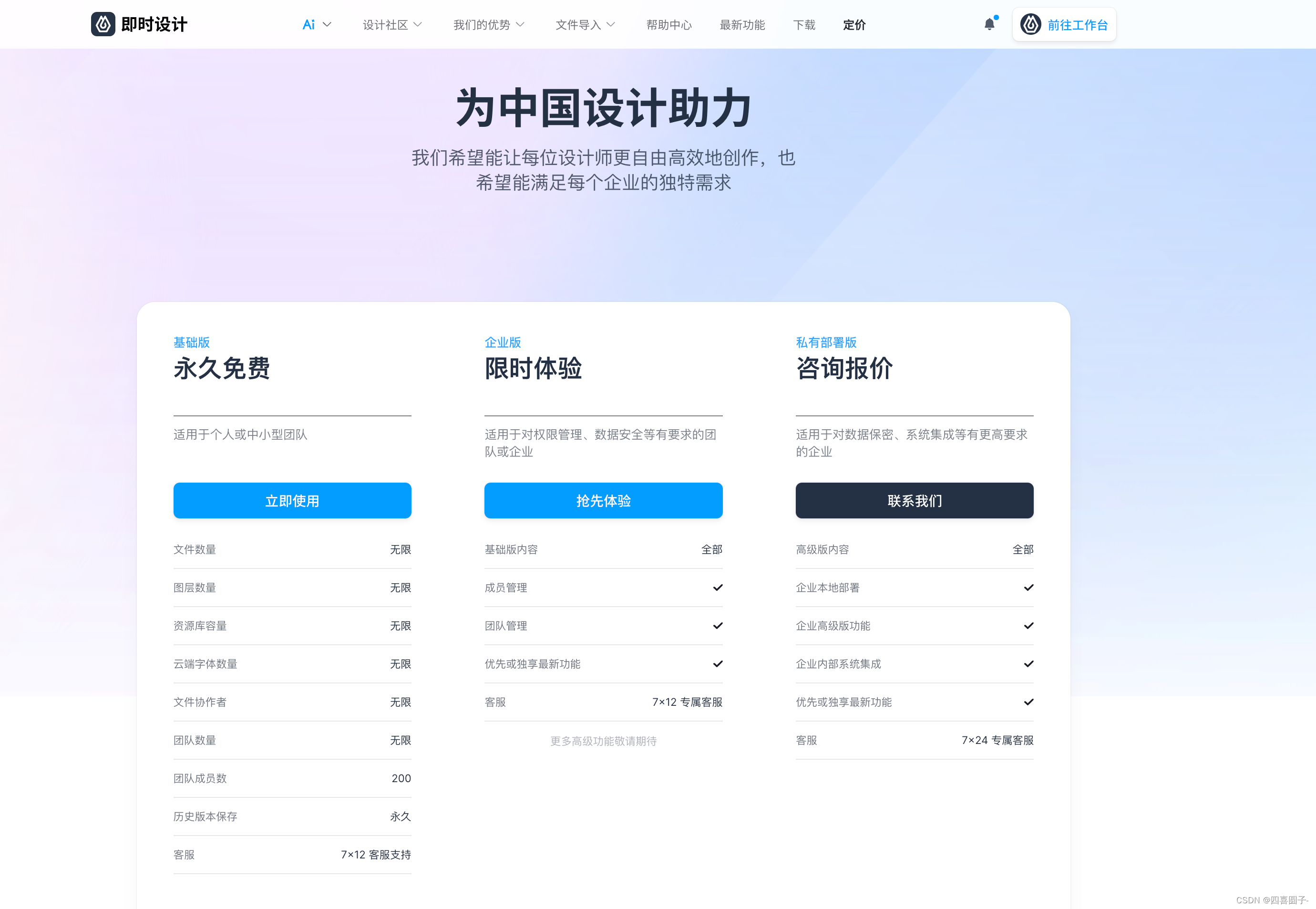Go to 帮助中心 in the navigation
The height and width of the screenshot is (909, 1316).
(x=668, y=24)
